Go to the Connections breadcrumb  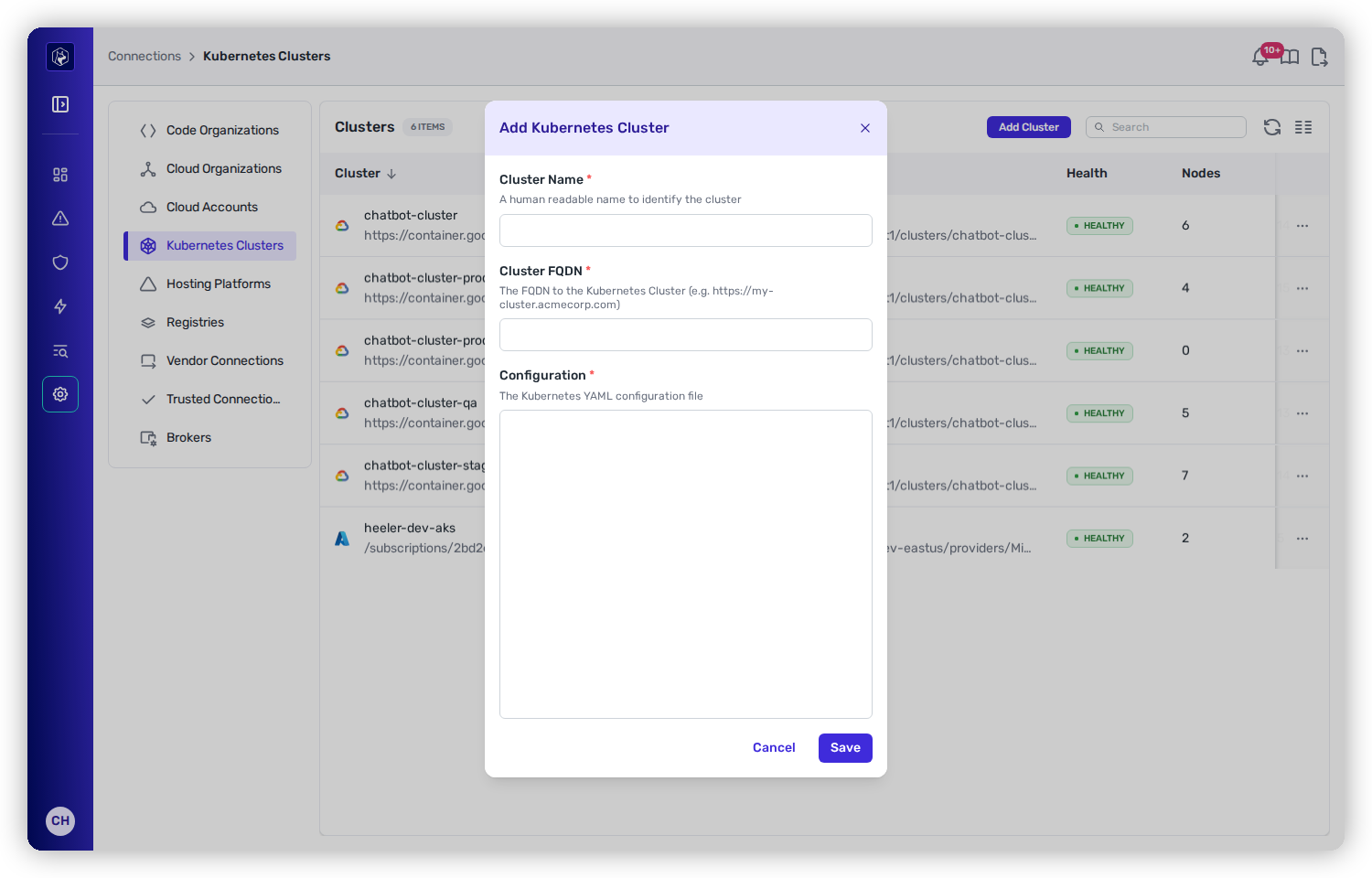tap(145, 56)
